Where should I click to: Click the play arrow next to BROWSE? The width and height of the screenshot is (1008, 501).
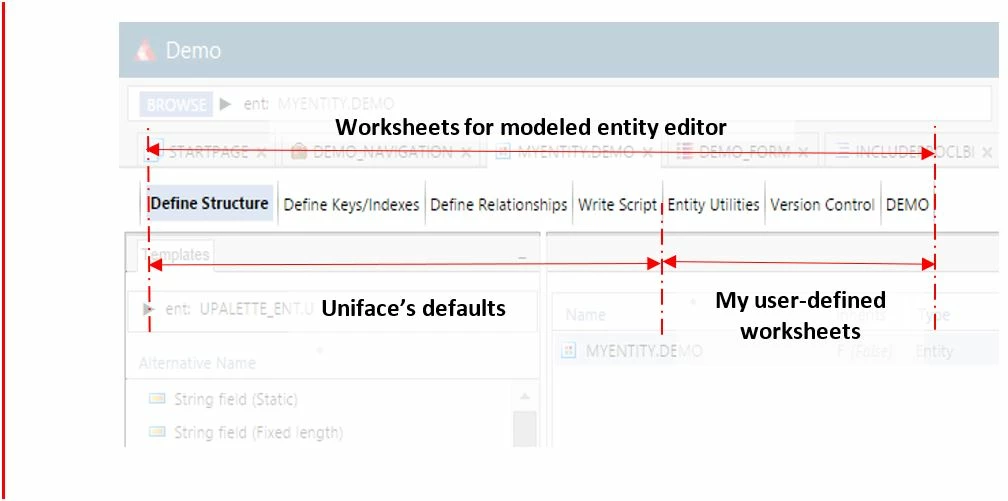225,104
